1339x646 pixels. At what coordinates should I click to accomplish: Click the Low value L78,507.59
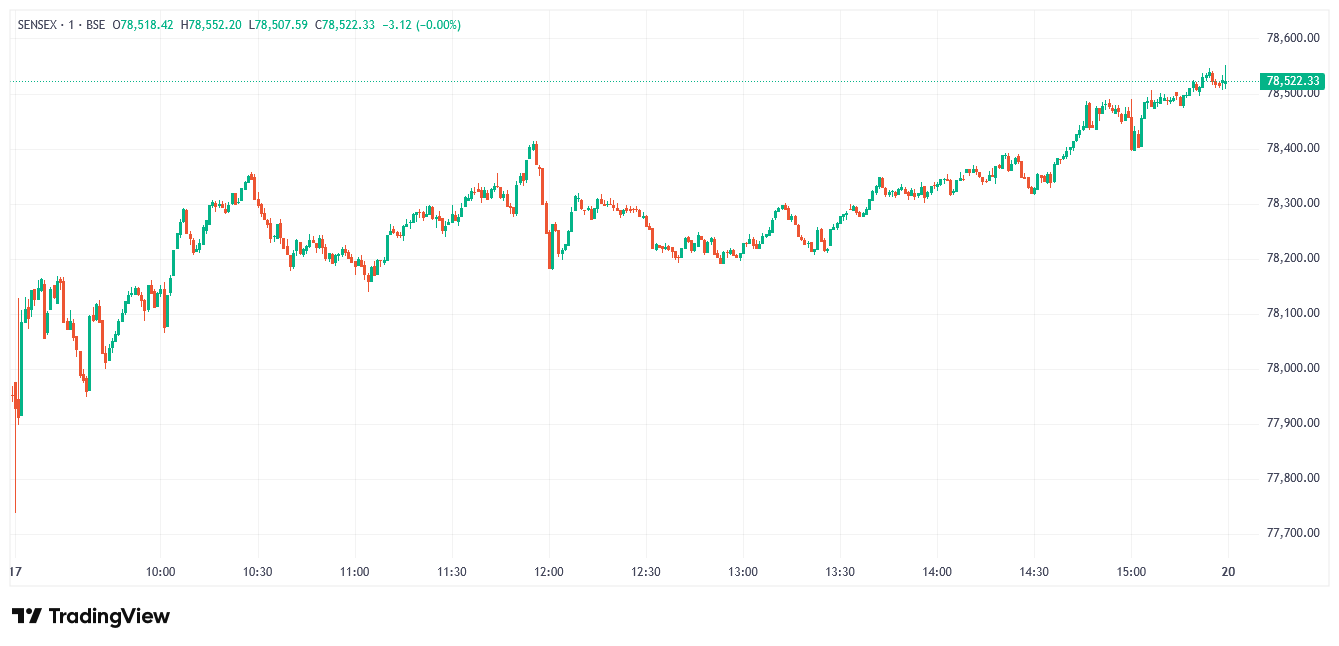tap(278, 24)
